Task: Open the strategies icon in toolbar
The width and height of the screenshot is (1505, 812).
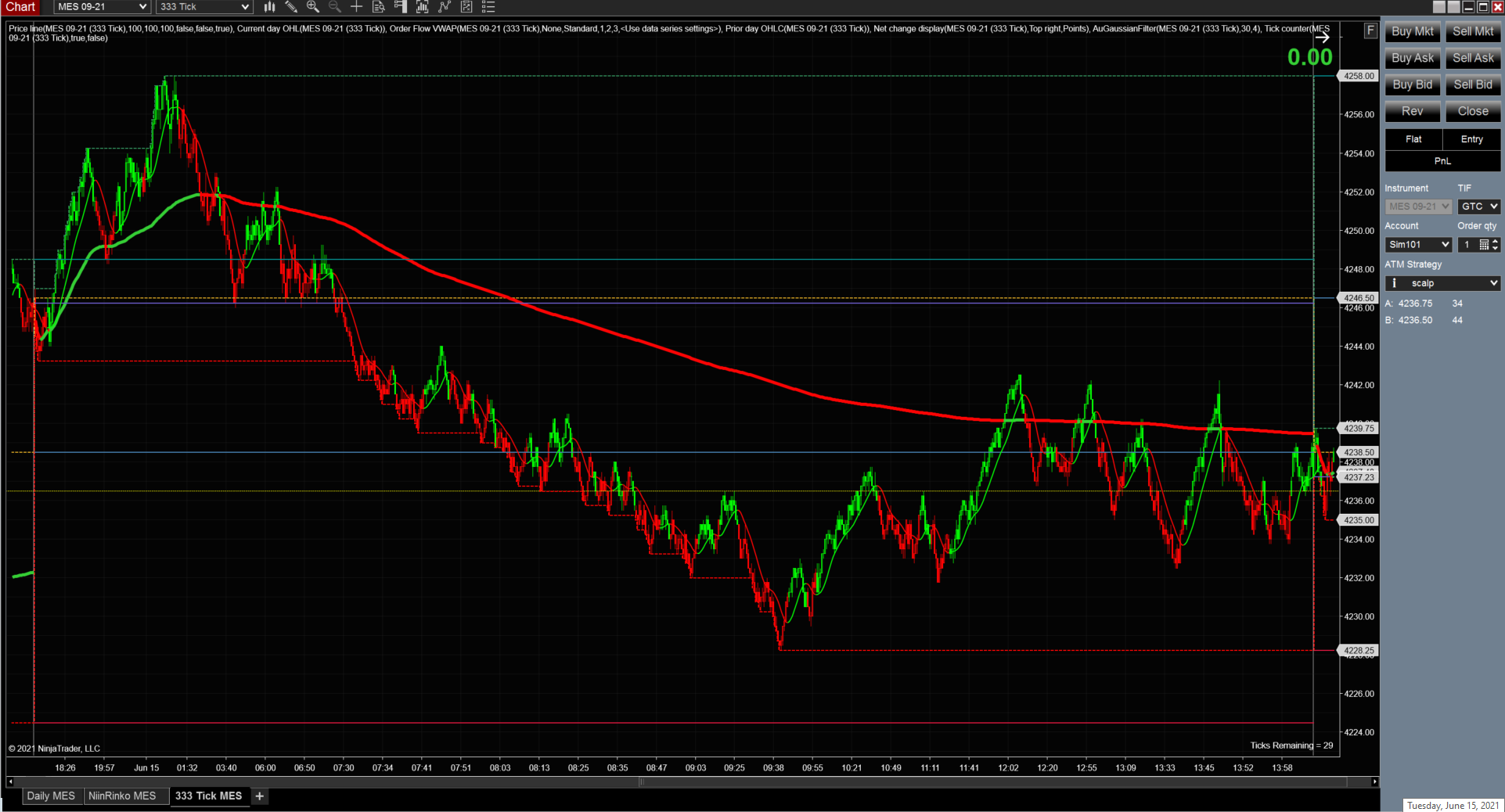Action: point(445,7)
